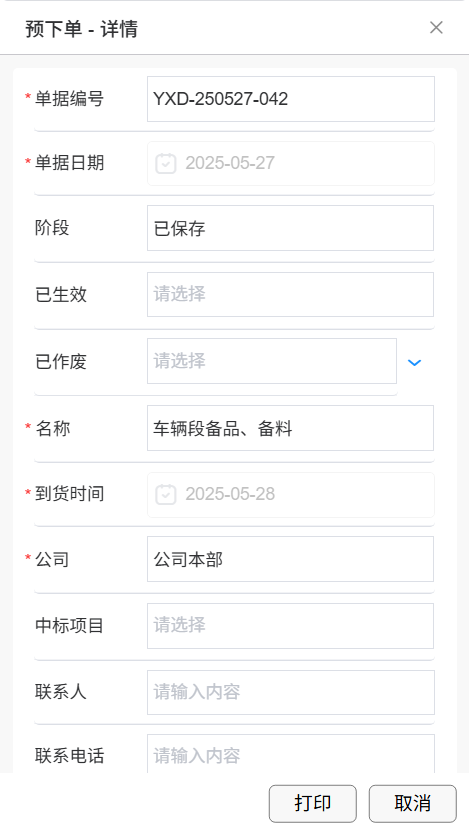The image size is (469, 834).
Task: Focus the 单据编号 input field
Action: tap(291, 99)
